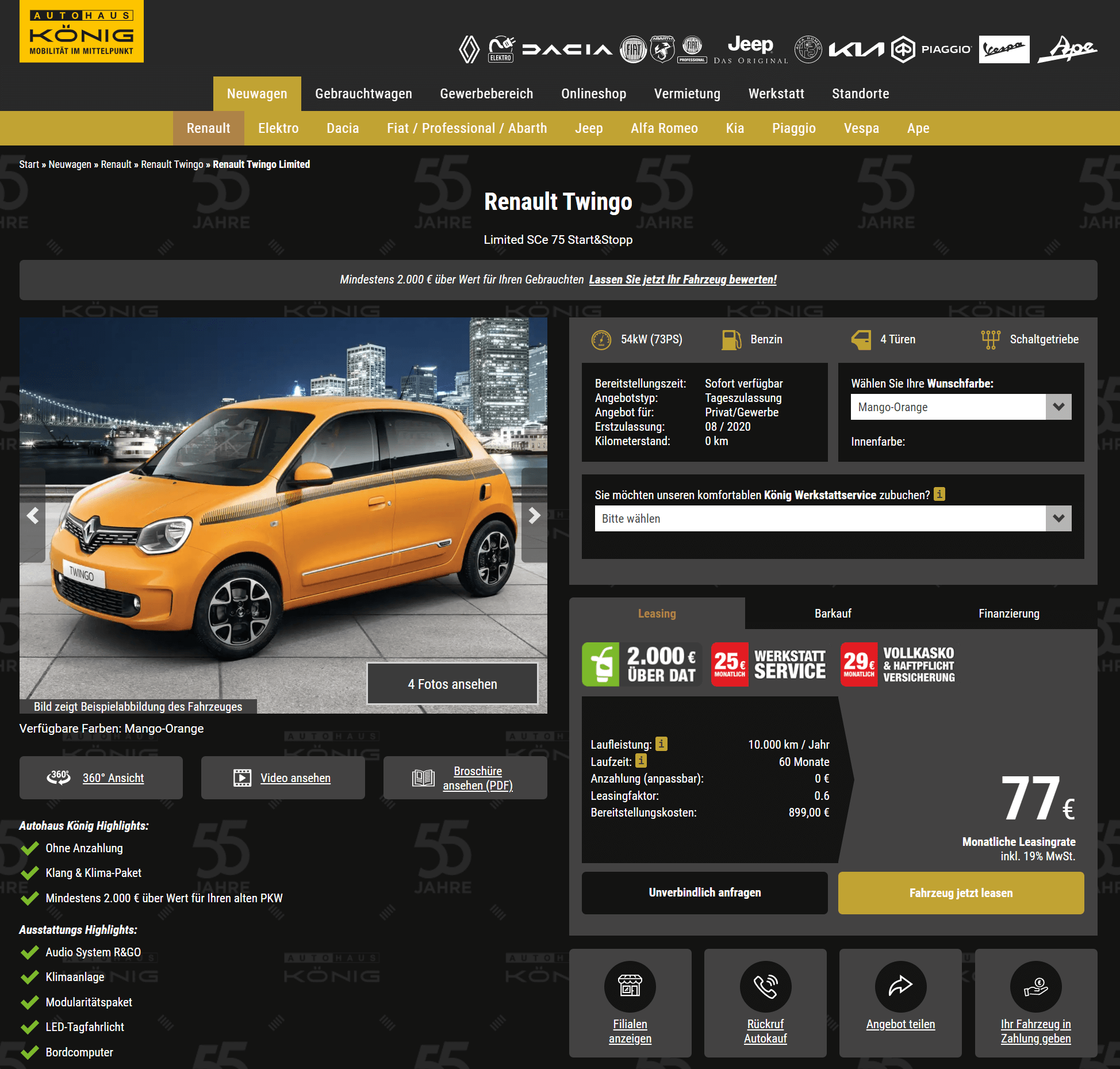
Task: Open the Vermietung menu item
Action: [x=687, y=94]
